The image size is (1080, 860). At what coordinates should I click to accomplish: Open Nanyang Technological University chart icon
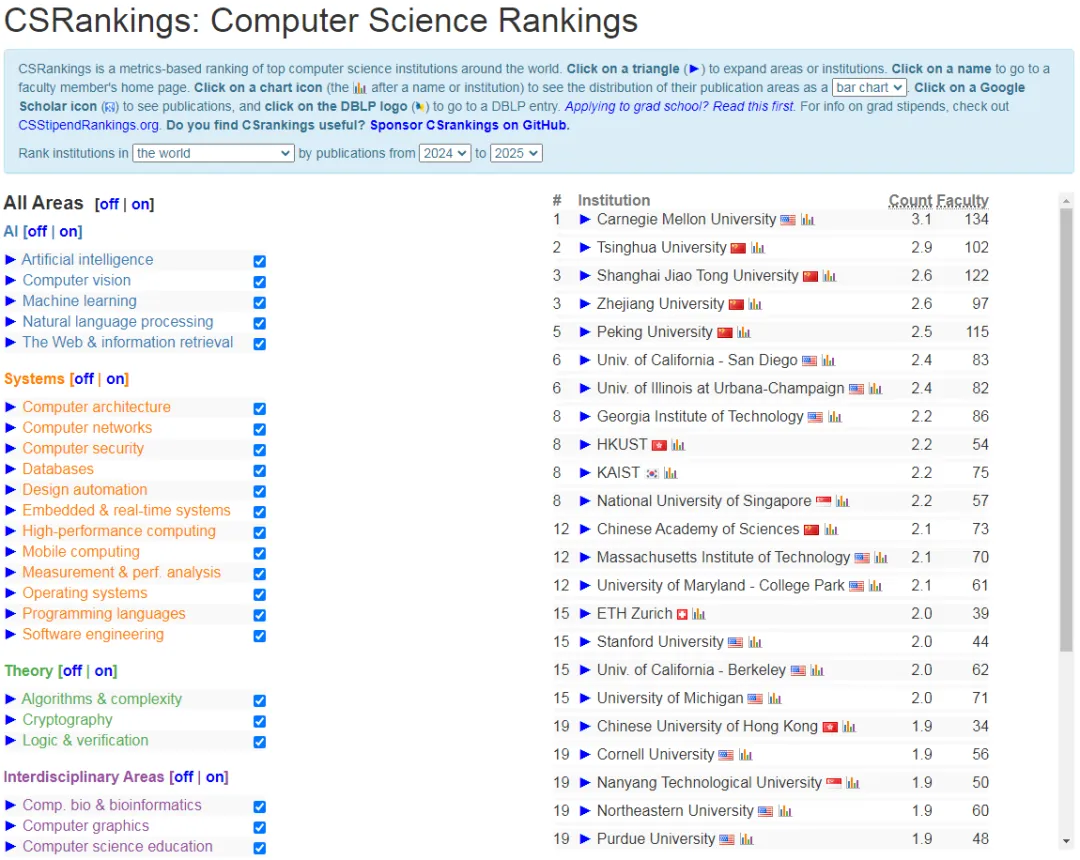(853, 784)
